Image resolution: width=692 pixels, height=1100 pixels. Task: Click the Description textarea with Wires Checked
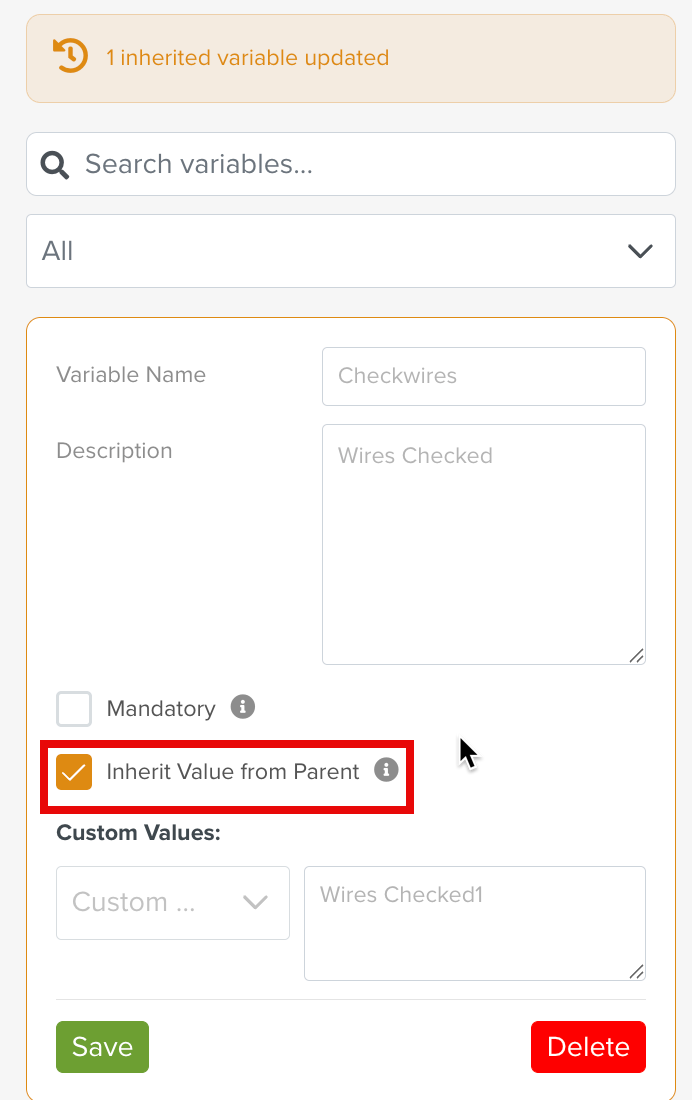(x=483, y=544)
